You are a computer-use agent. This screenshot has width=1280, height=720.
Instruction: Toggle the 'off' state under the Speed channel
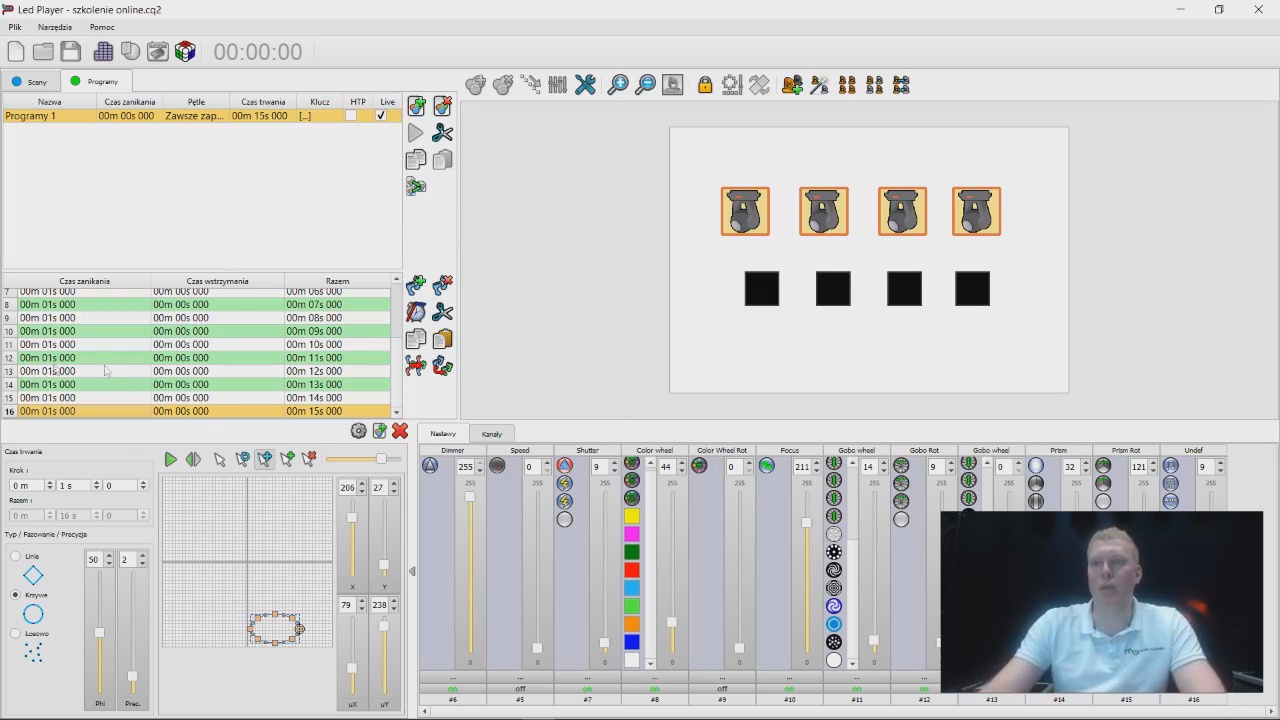tap(520, 689)
